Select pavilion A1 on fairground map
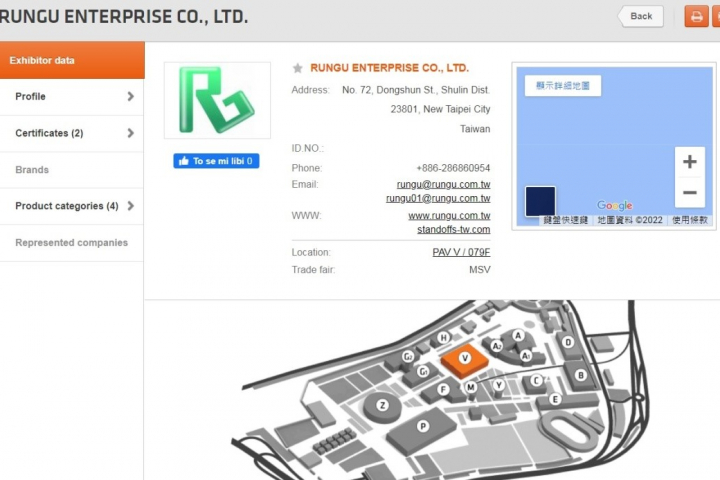 coord(526,356)
